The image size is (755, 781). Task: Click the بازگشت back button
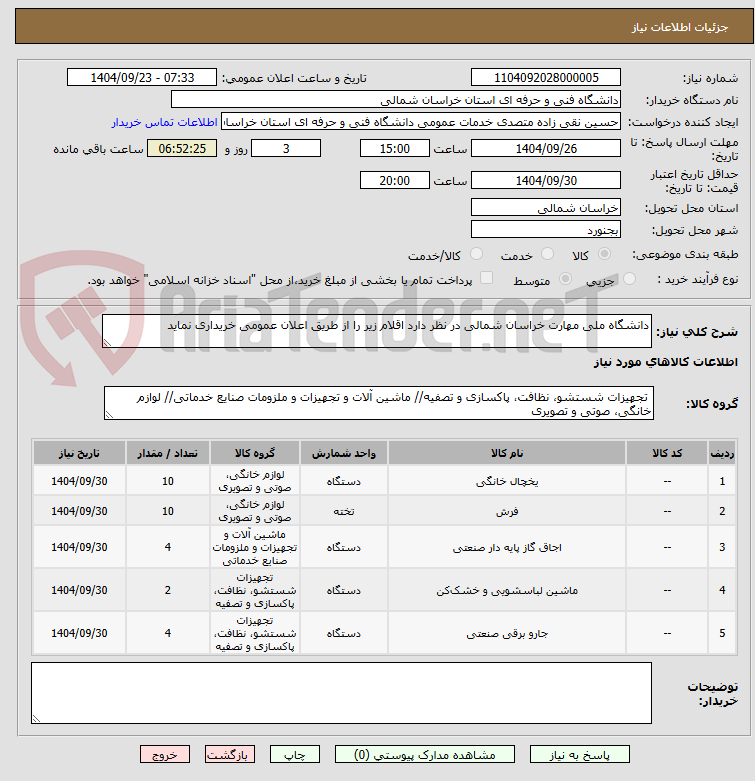[x=231, y=755]
